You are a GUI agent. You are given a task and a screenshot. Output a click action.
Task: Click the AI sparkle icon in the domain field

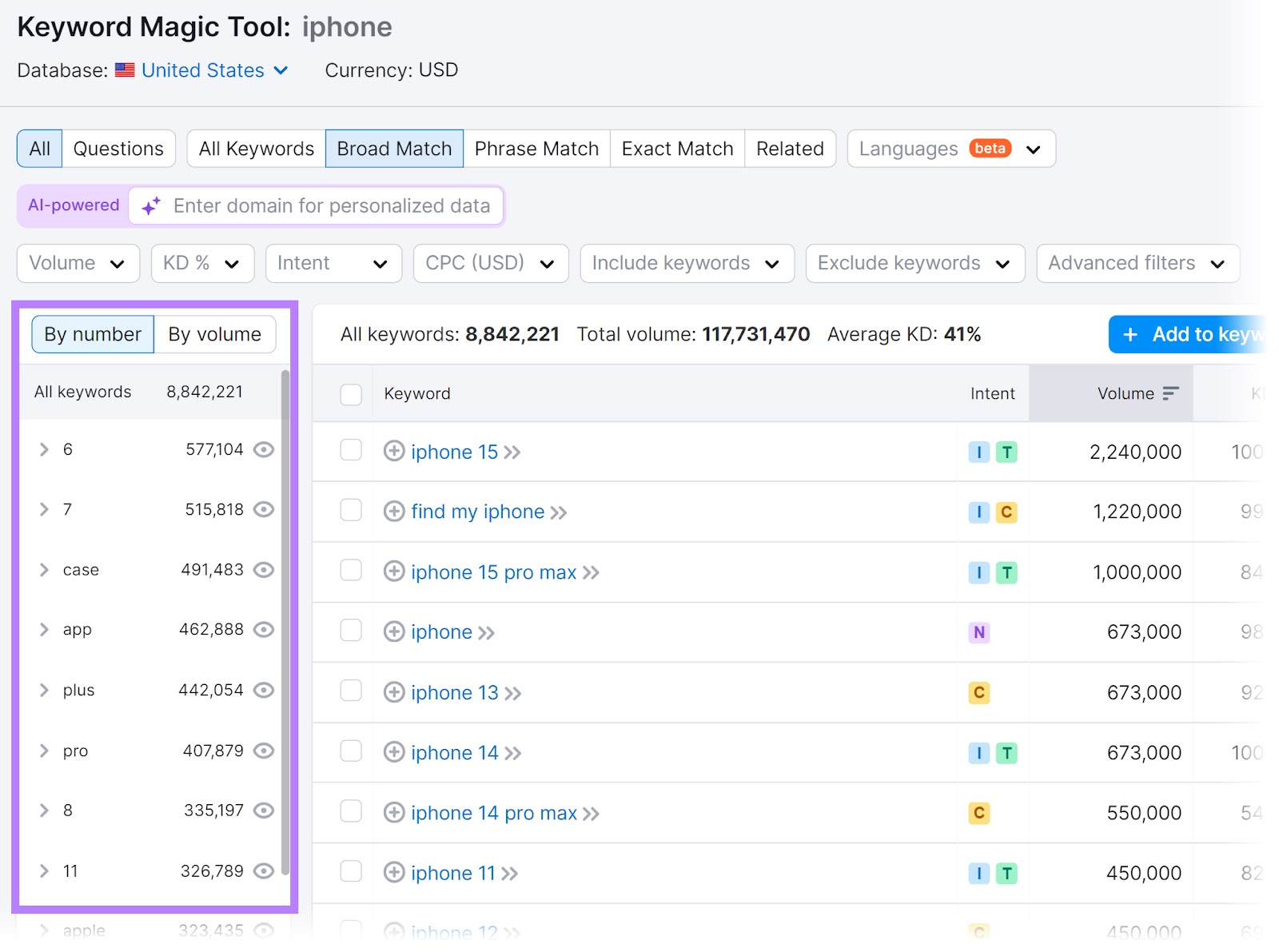[x=150, y=205]
